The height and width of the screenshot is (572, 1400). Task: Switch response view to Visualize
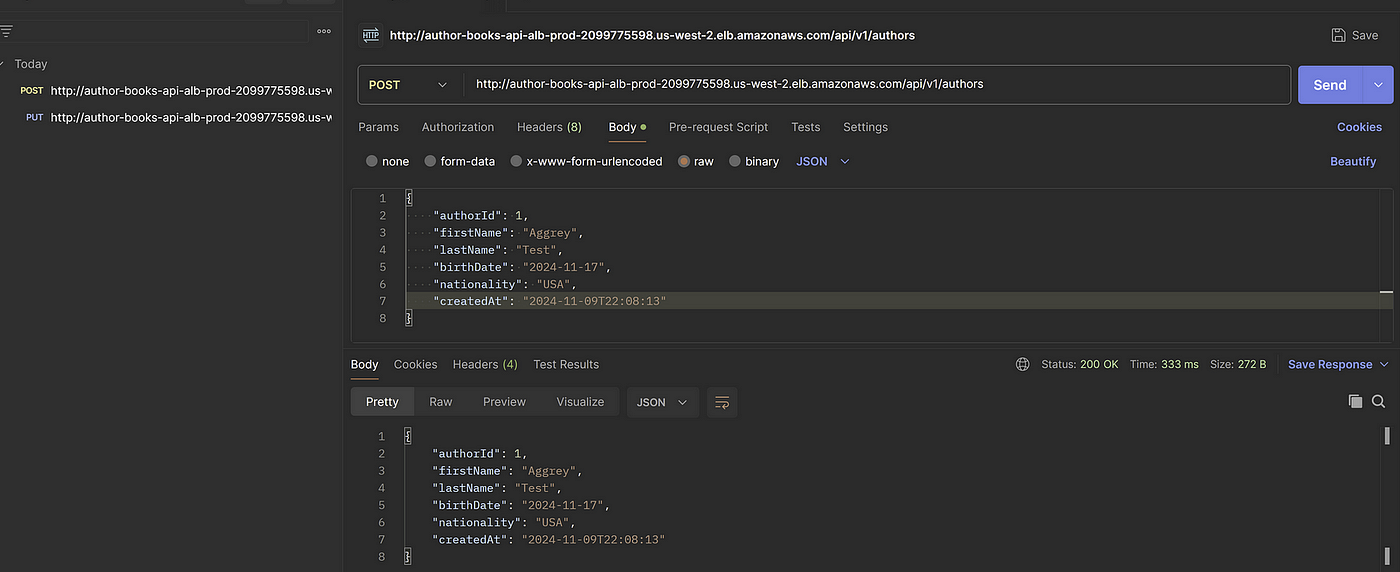click(x=580, y=402)
